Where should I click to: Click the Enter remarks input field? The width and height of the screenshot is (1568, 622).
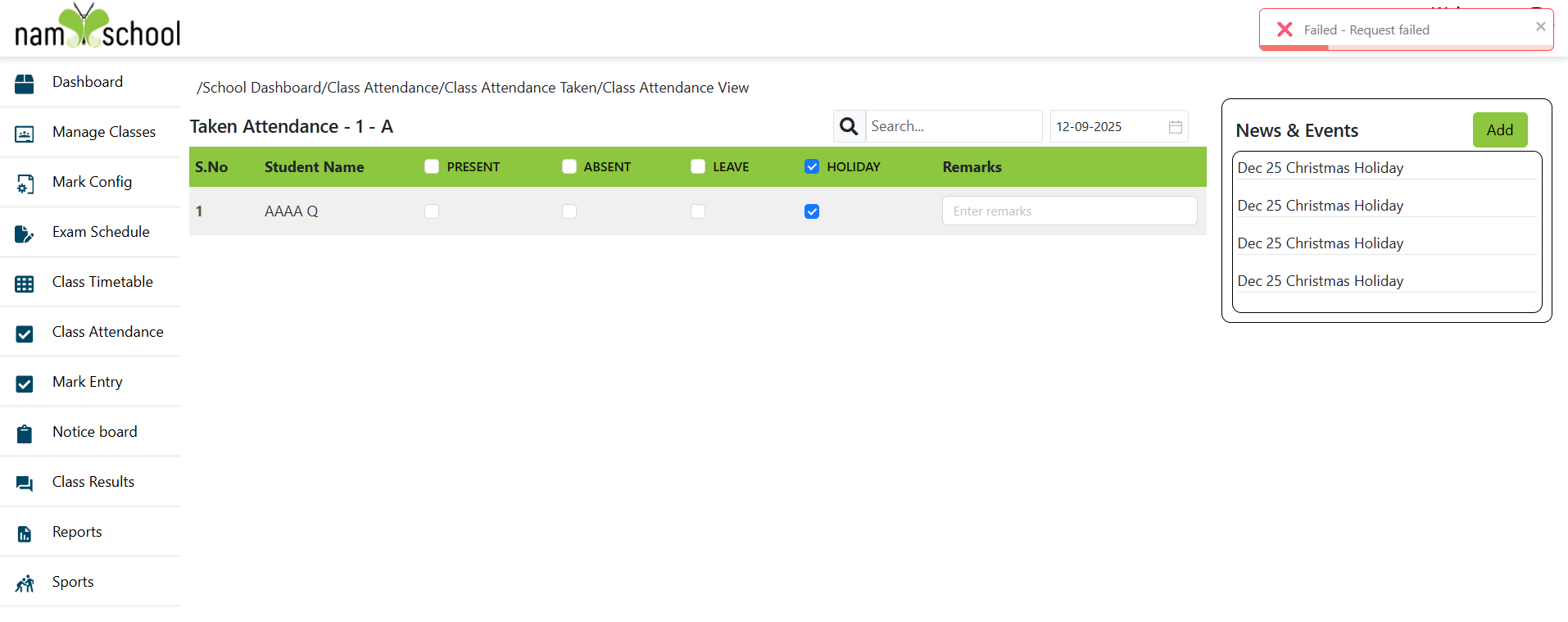[x=1069, y=211]
